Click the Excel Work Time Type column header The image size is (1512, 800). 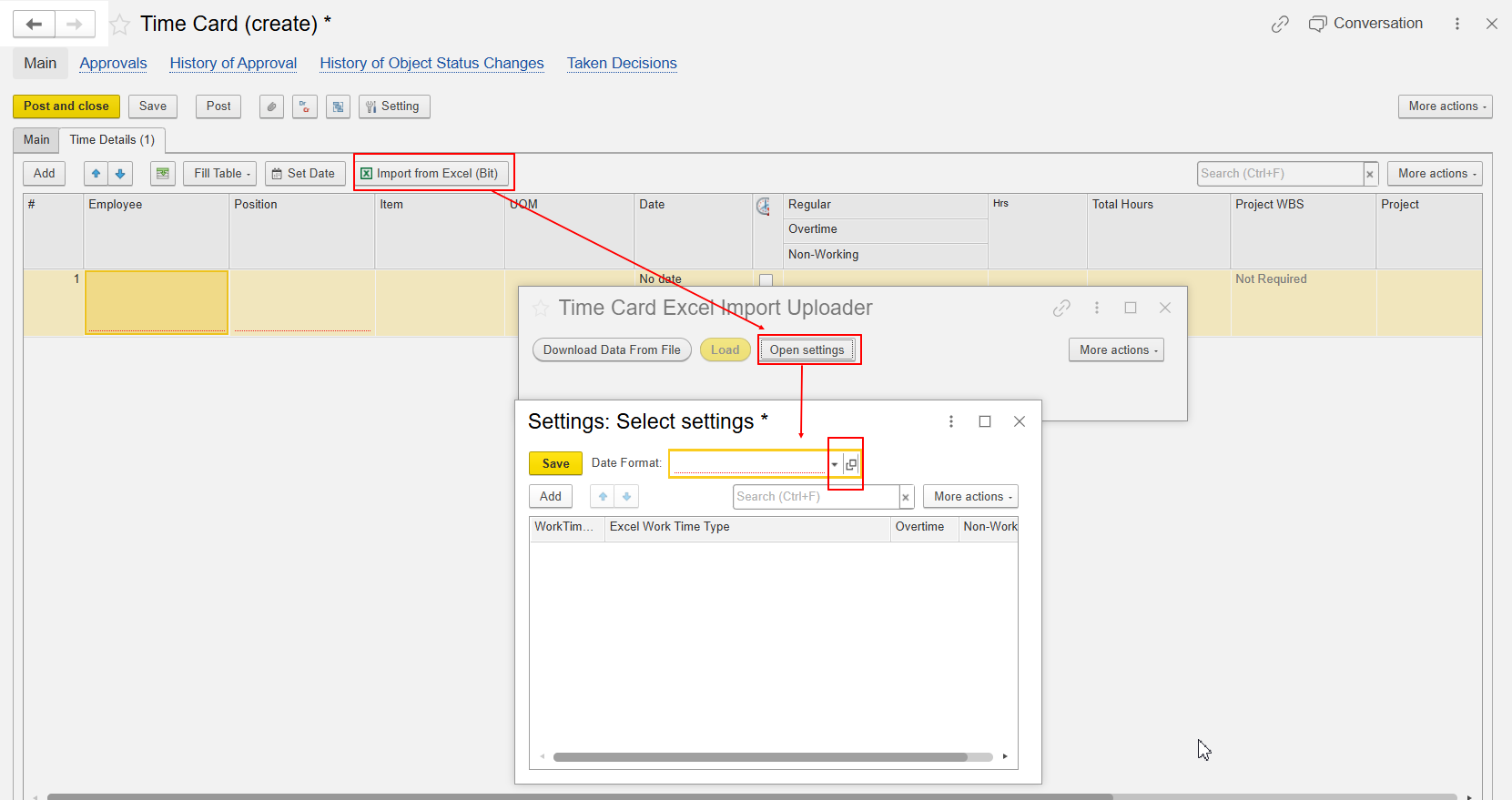point(747,528)
